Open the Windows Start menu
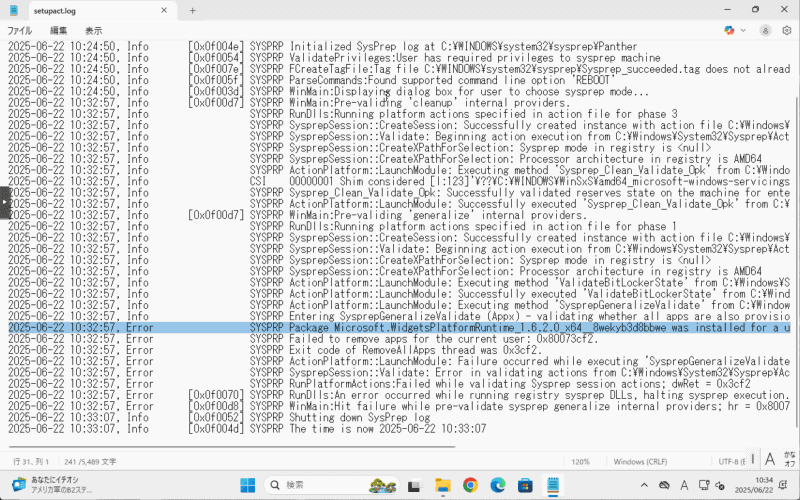Viewport: 800px width, 500px height. [248, 485]
